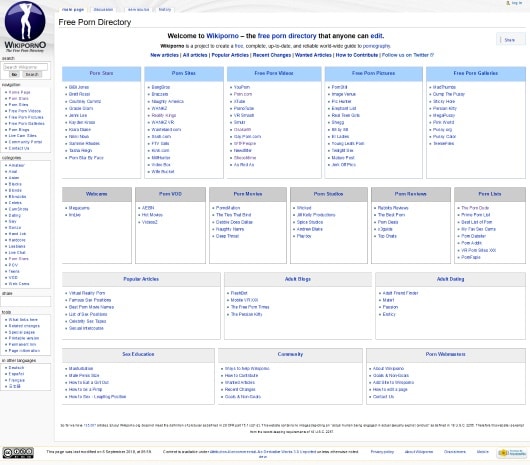Open the VOD category in the sidebar
The image size is (530, 465).
[13, 277]
